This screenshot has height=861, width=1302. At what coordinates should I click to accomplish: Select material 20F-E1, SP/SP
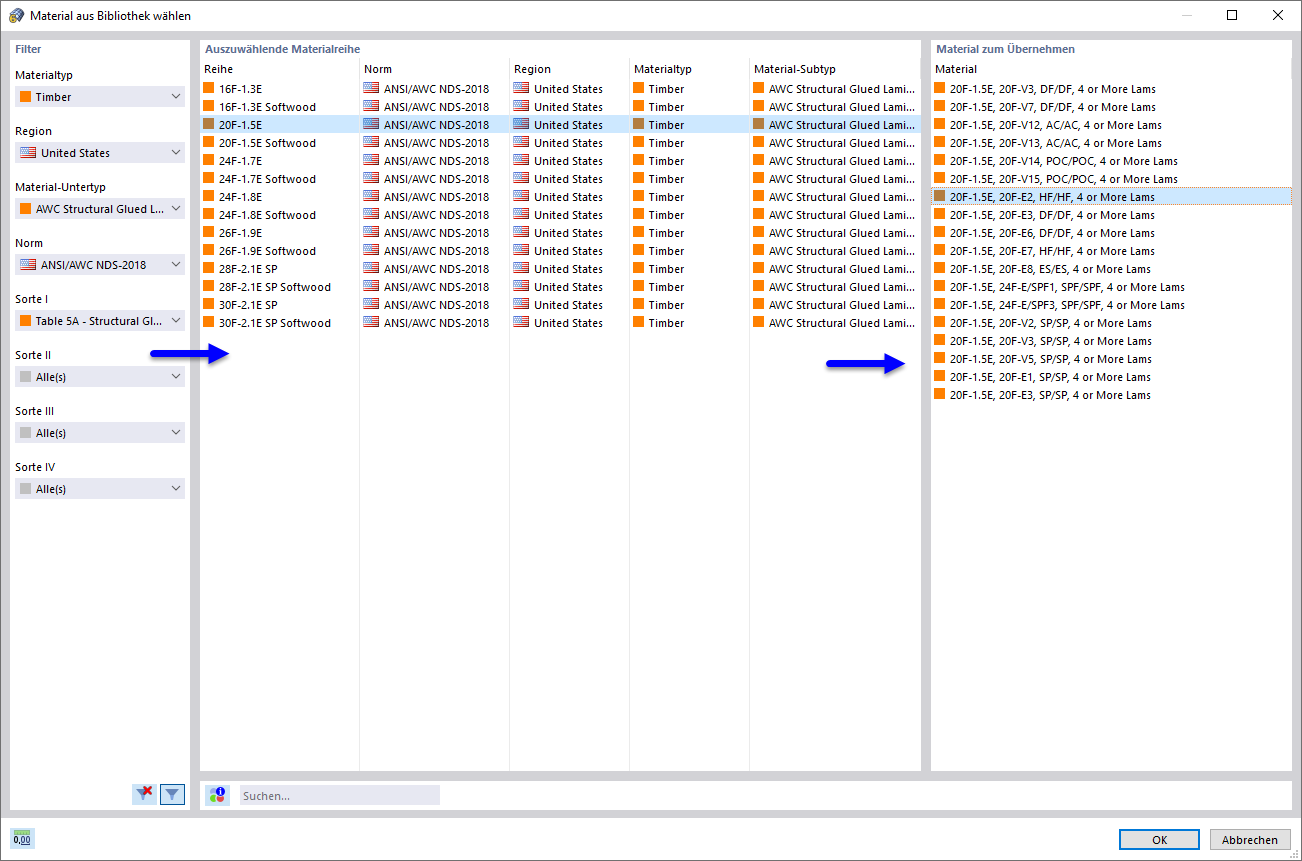click(1111, 377)
